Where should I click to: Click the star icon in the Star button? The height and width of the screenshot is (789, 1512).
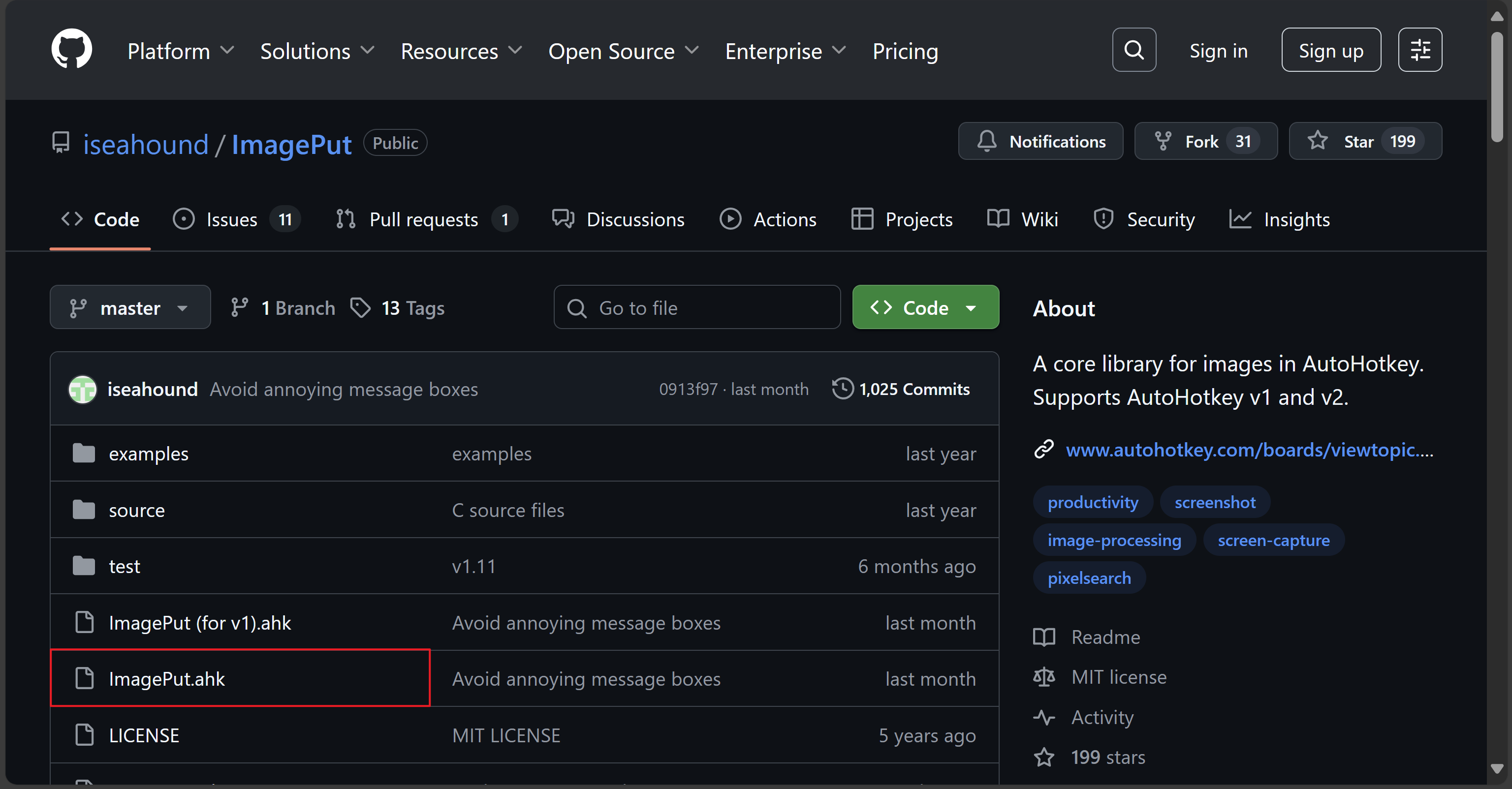pyautogui.click(x=1318, y=141)
